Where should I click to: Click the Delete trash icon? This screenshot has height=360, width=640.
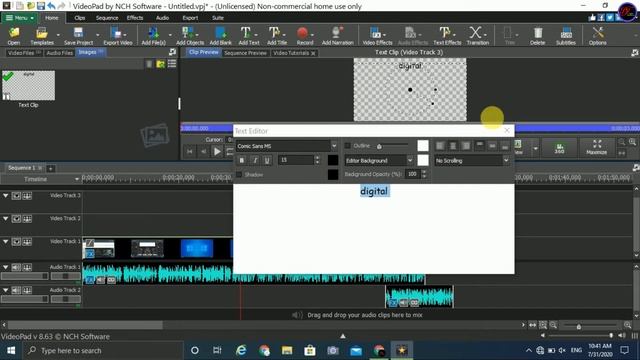pyautogui.click(x=538, y=36)
